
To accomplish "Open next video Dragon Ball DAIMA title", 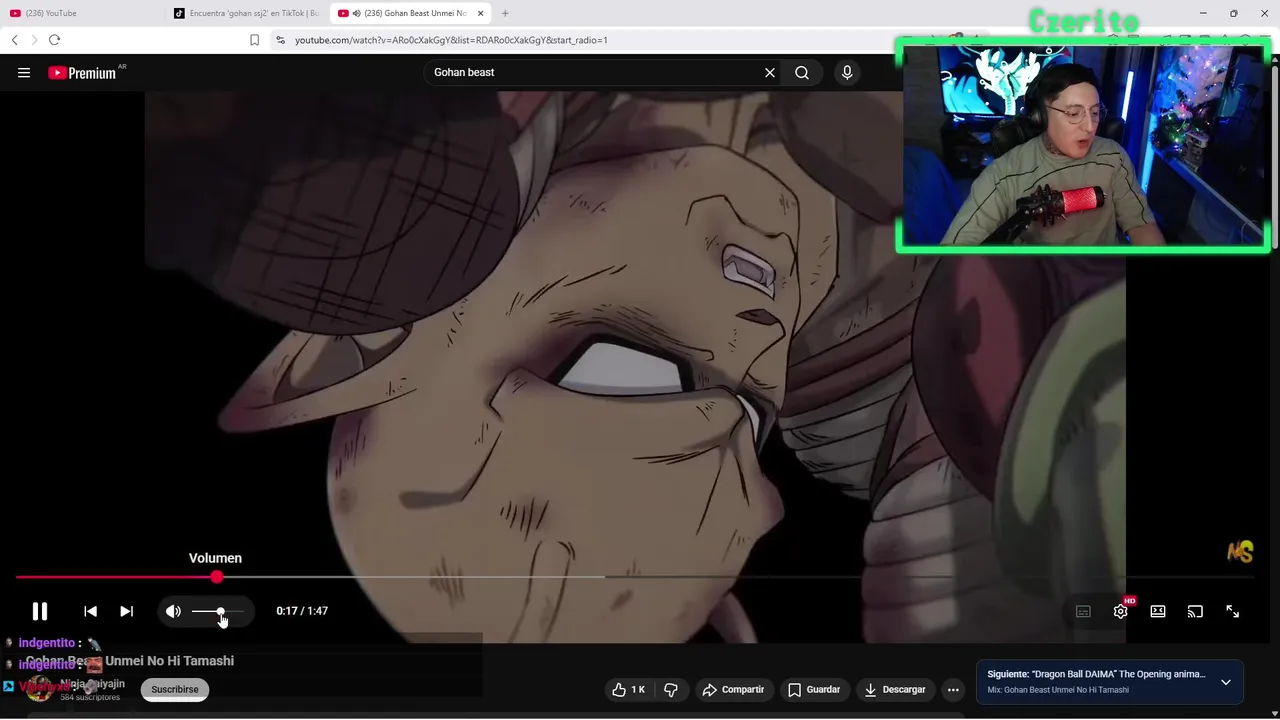I will [x=1096, y=674].
